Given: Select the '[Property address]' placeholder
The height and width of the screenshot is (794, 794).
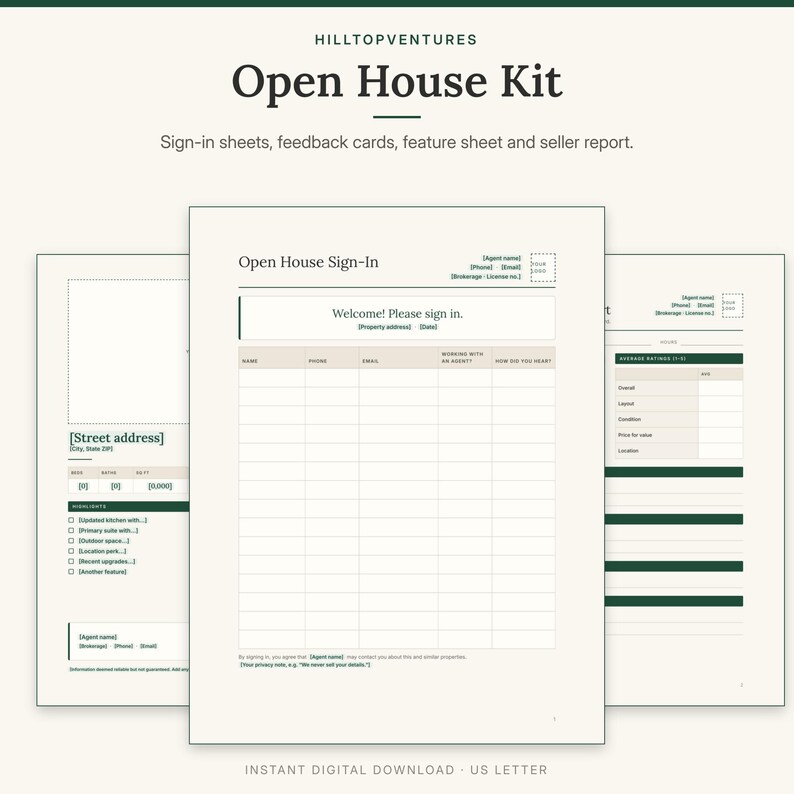Looking at the screenshot, I should coord(384,327).
